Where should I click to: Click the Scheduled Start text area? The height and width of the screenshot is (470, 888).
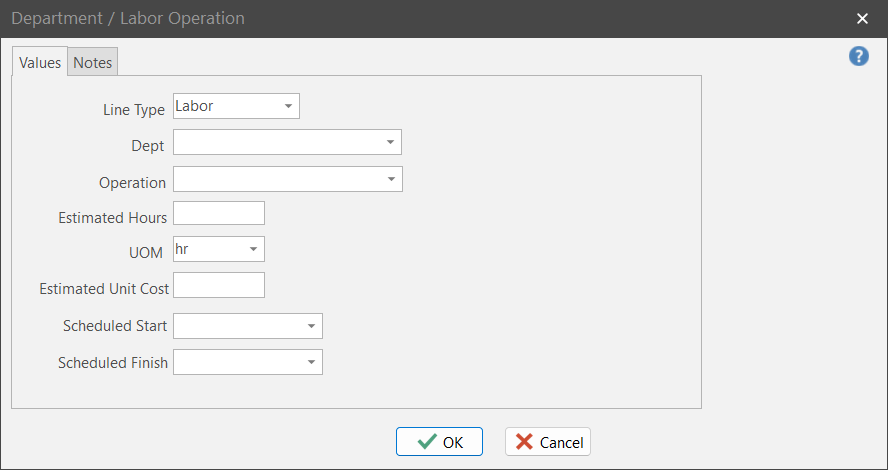[237, 326]
